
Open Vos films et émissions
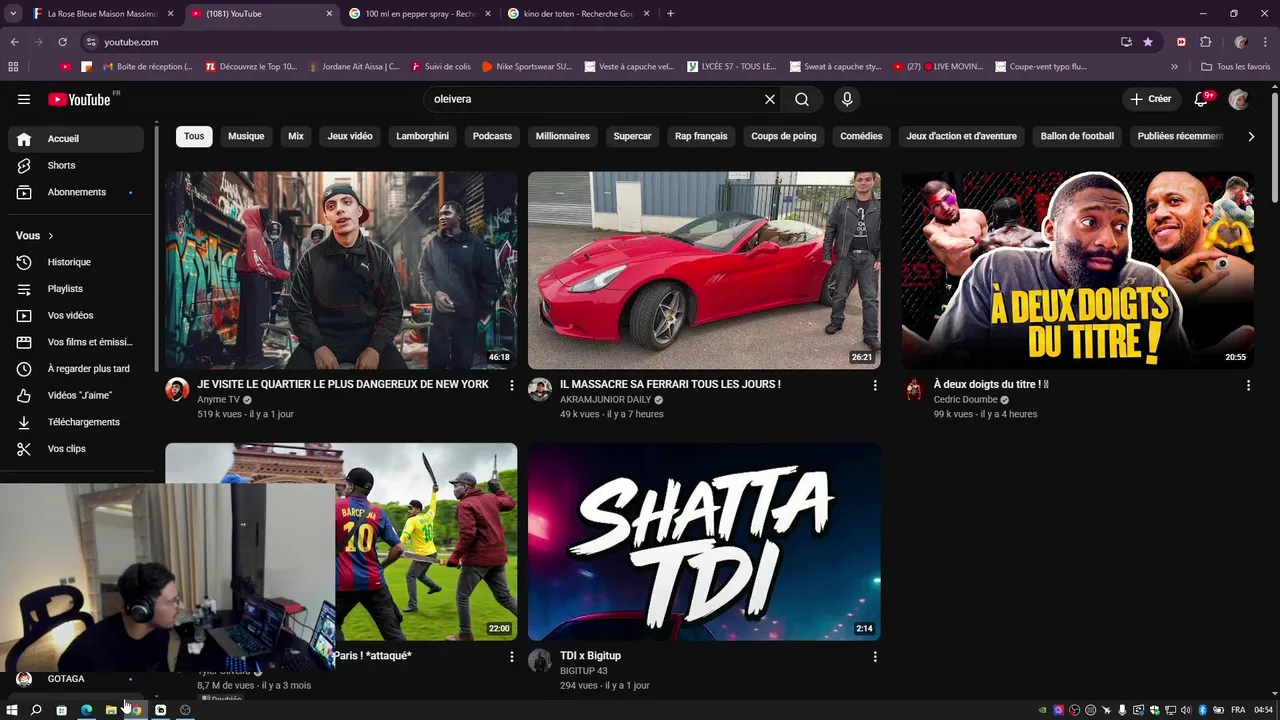coord(76,342)
